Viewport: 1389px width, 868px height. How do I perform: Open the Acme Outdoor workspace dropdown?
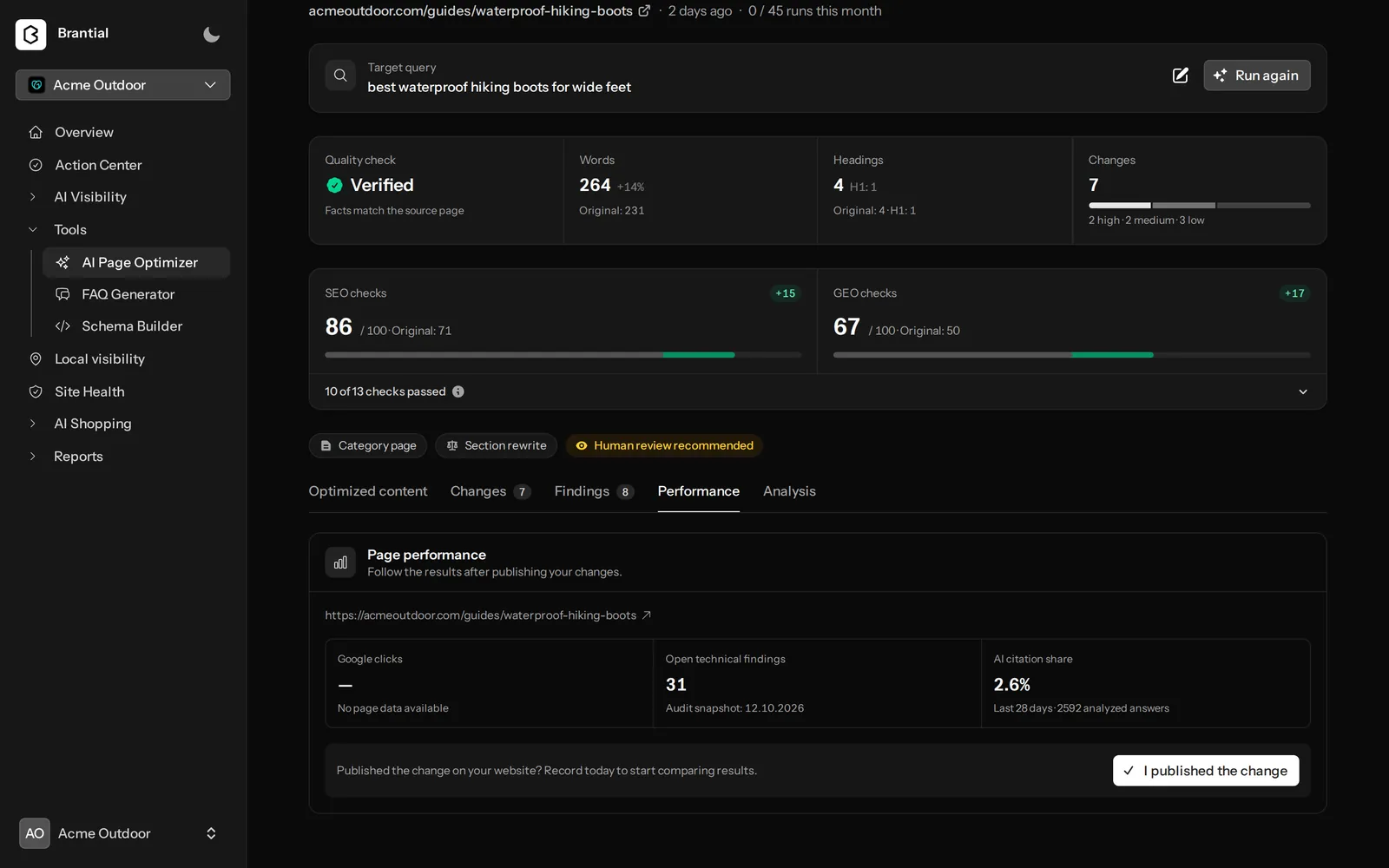(x=122, y=85)
